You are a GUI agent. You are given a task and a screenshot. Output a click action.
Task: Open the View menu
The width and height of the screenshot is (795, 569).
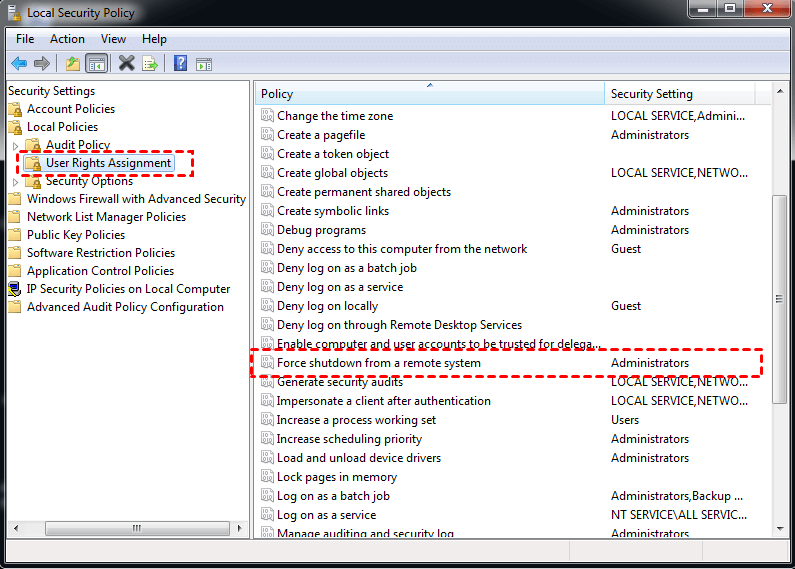point(113,39)
